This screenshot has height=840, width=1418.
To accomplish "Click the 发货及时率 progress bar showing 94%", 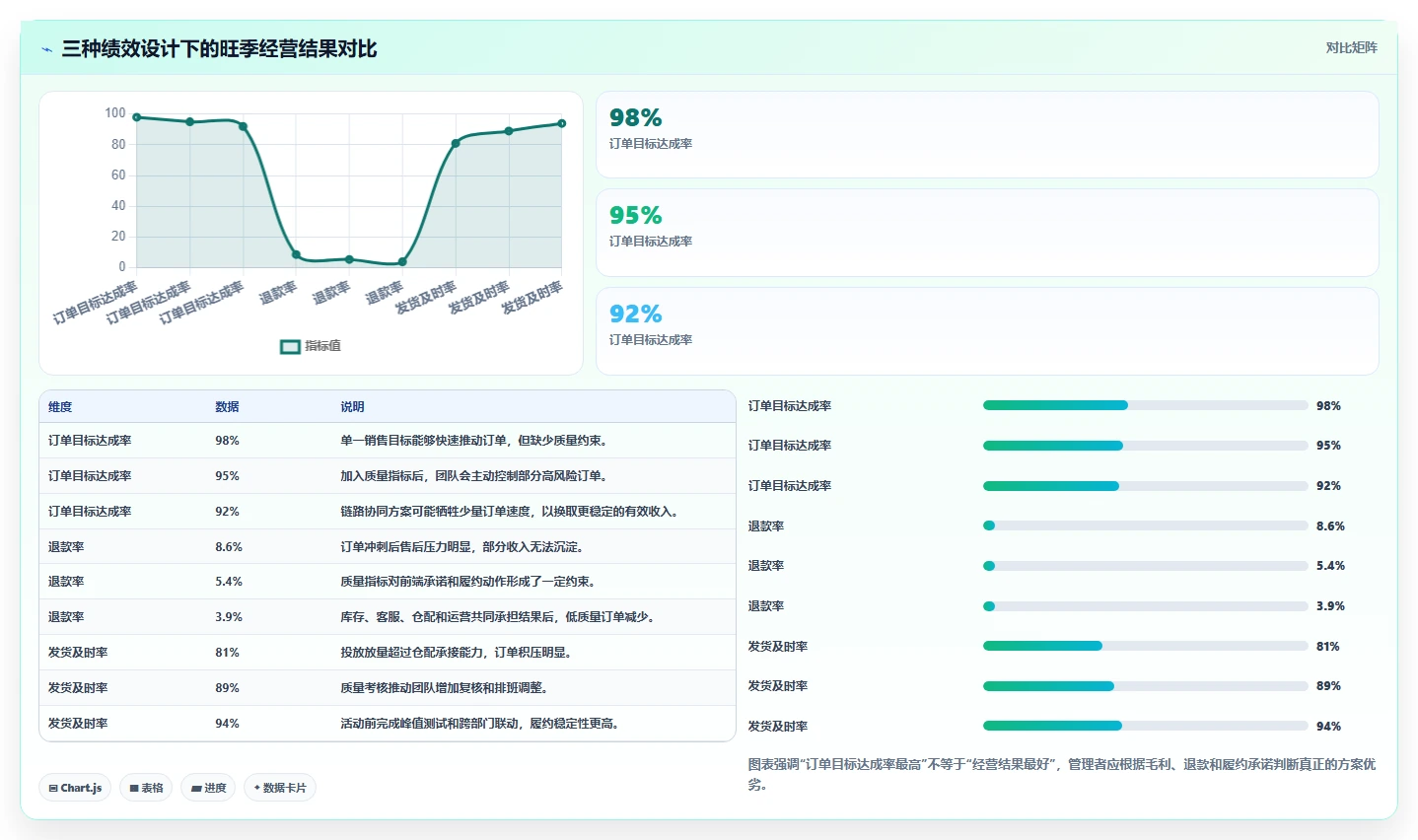I will (x=1145, y=726).
